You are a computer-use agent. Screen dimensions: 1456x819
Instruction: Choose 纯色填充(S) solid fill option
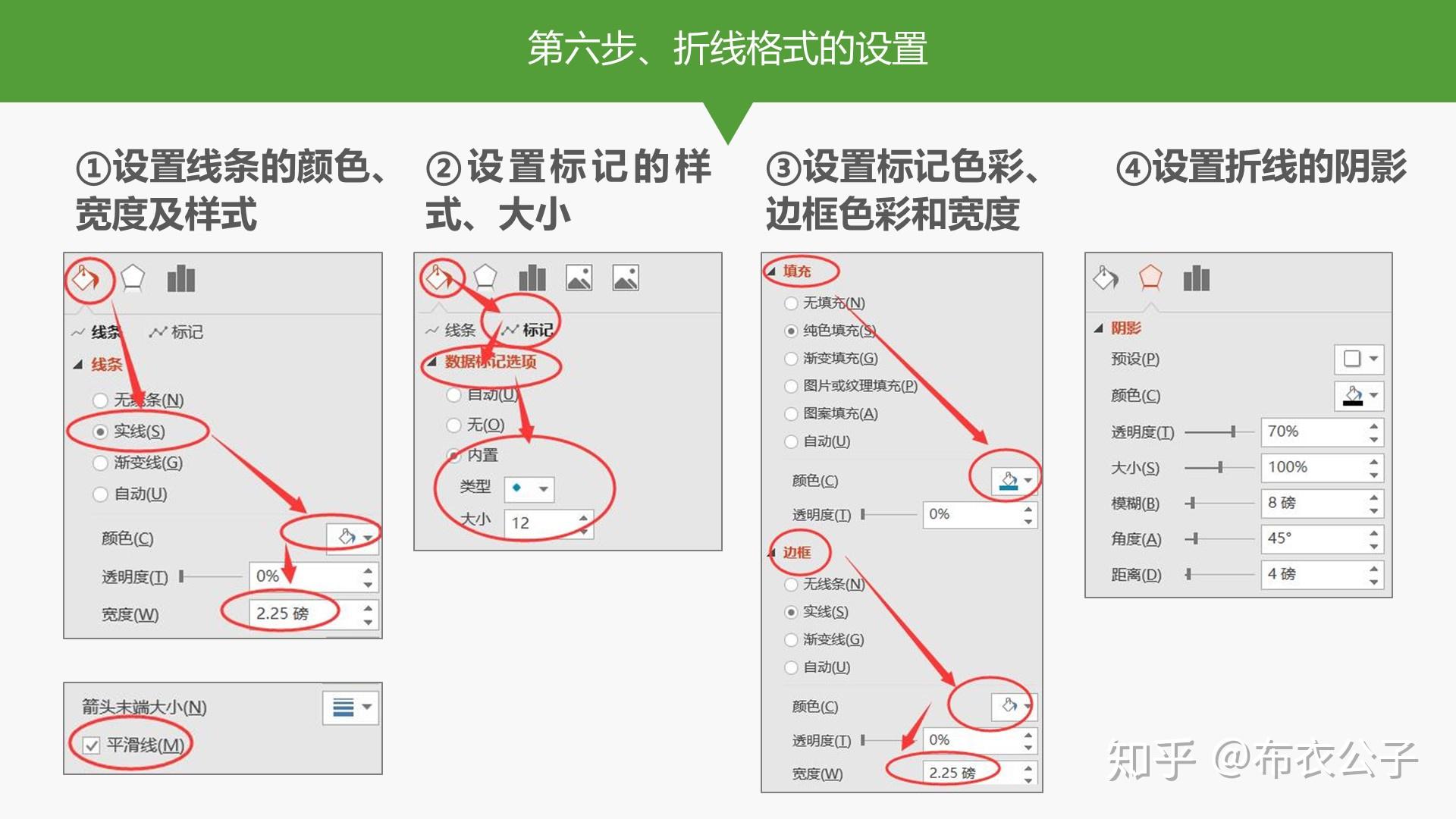791,331
